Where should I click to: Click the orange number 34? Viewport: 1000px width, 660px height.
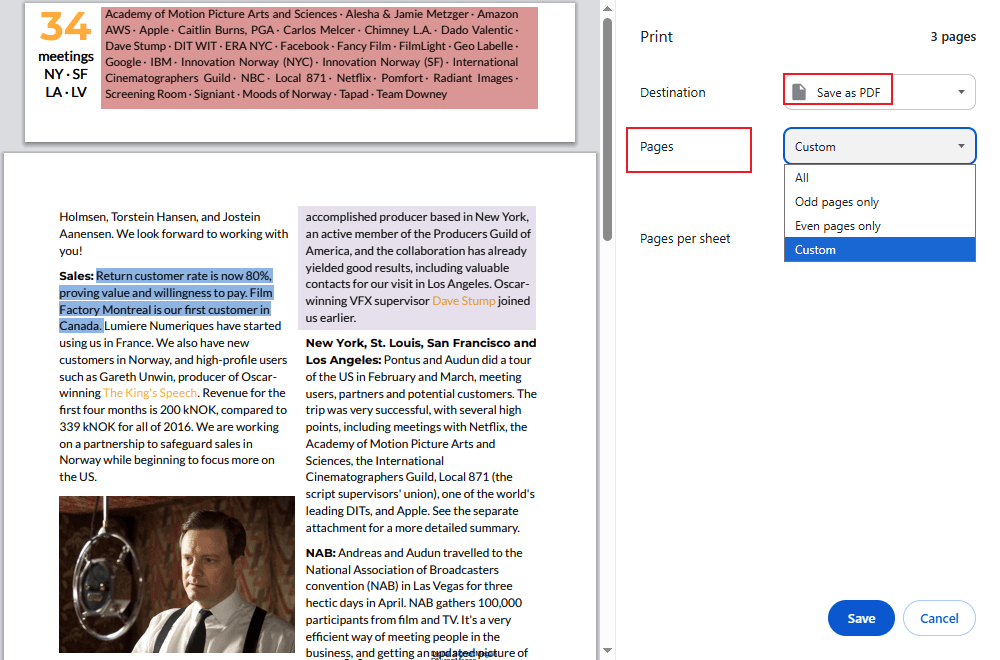point(65,27)
